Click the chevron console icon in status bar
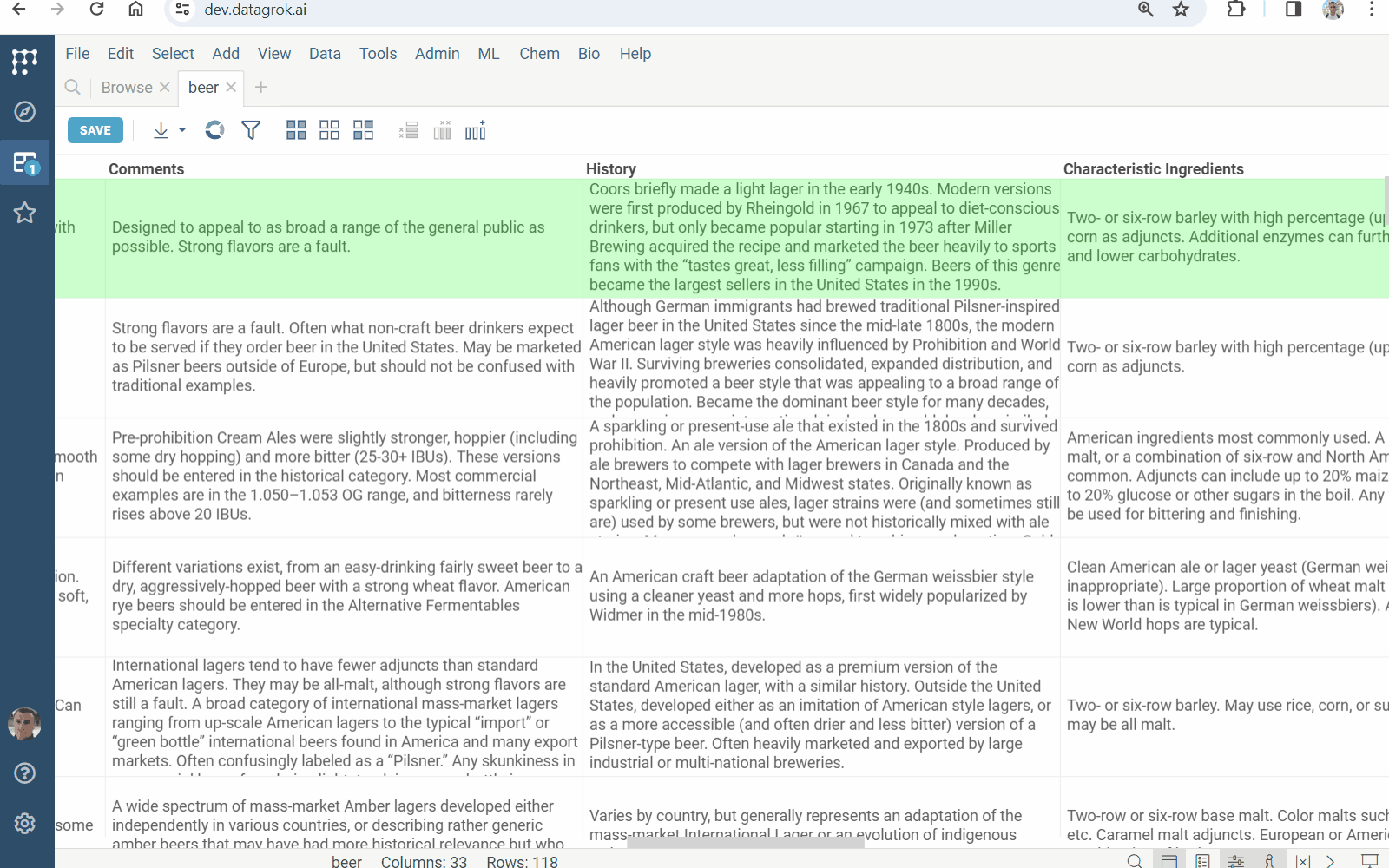 (1330, 861)
